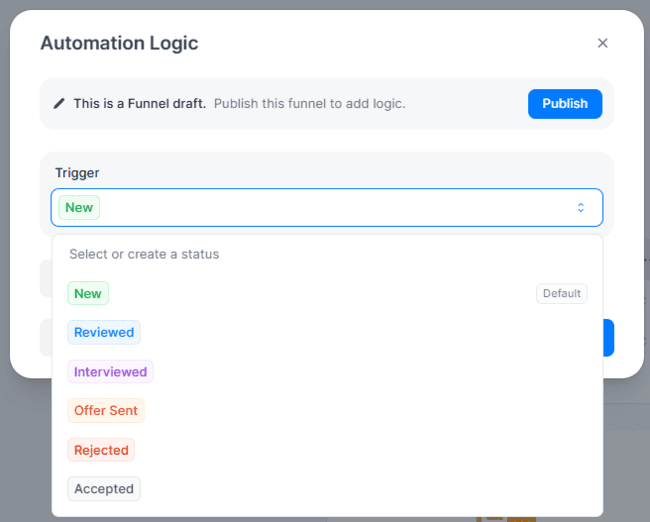Pick the Interviewed status
Image resolution: width=650 pixels, height=522 pixels.
[x=110, y=371]
